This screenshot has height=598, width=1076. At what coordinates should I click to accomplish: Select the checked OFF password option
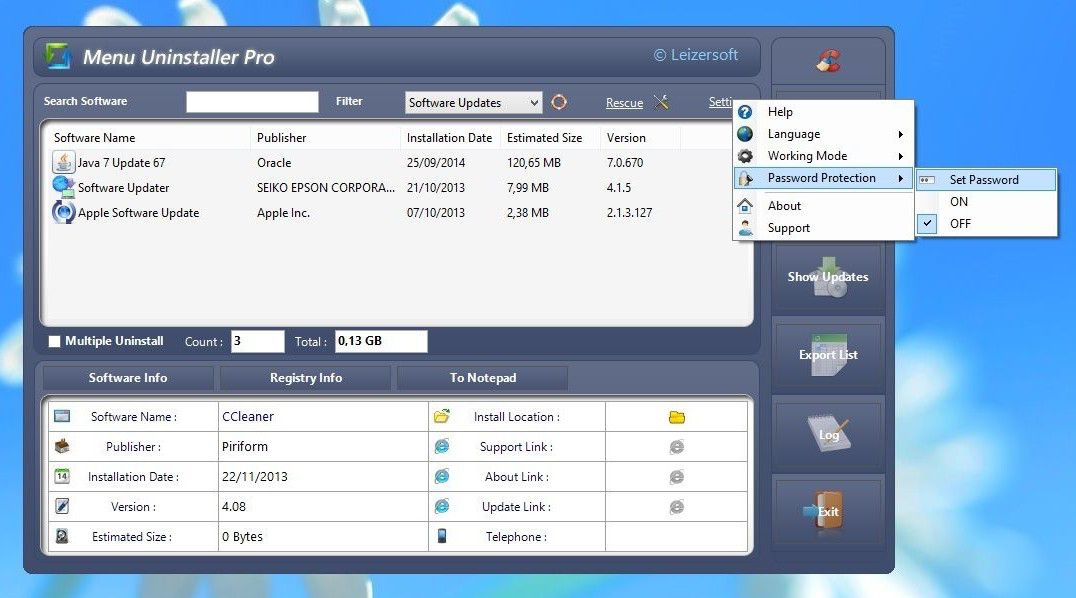click(x=987, y=224)
